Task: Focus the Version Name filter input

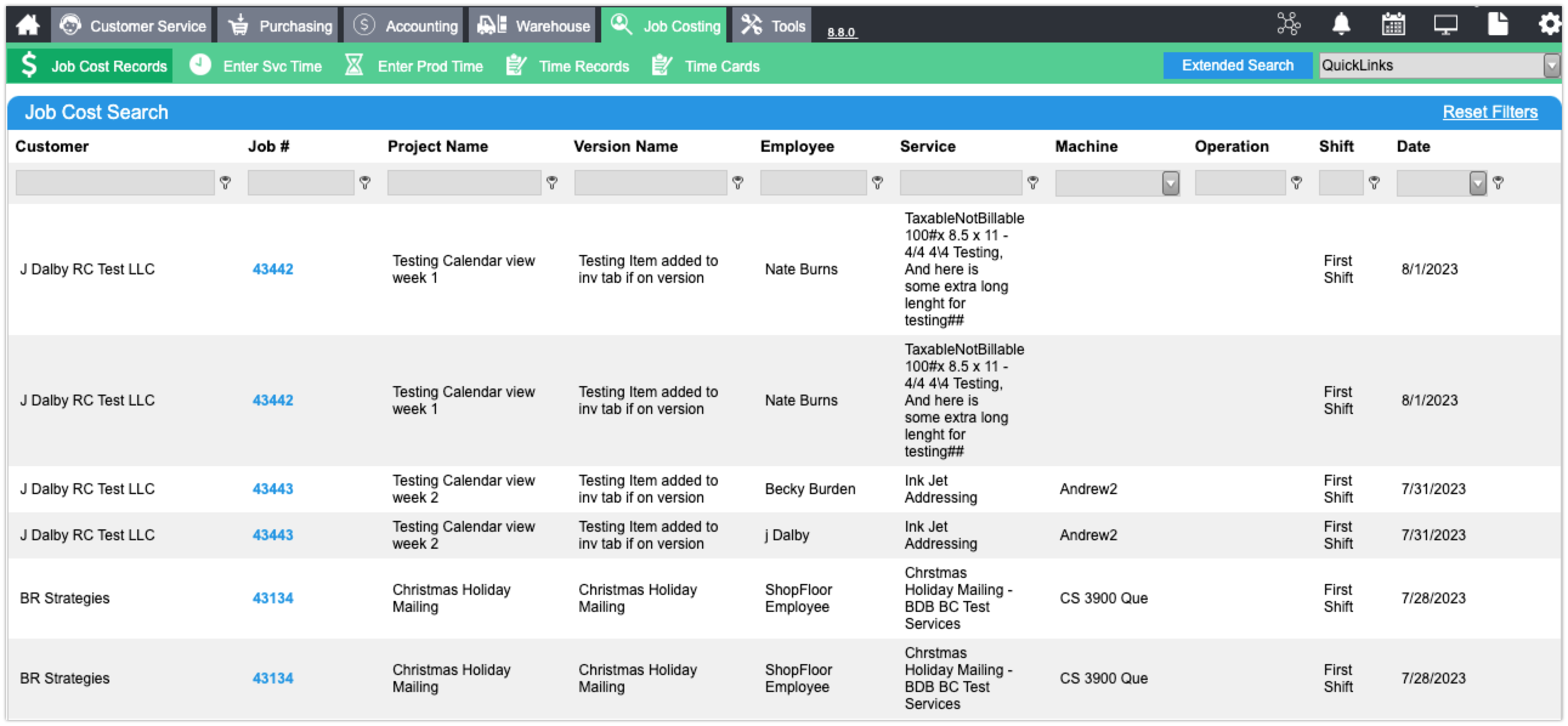Action: [650, 183]
